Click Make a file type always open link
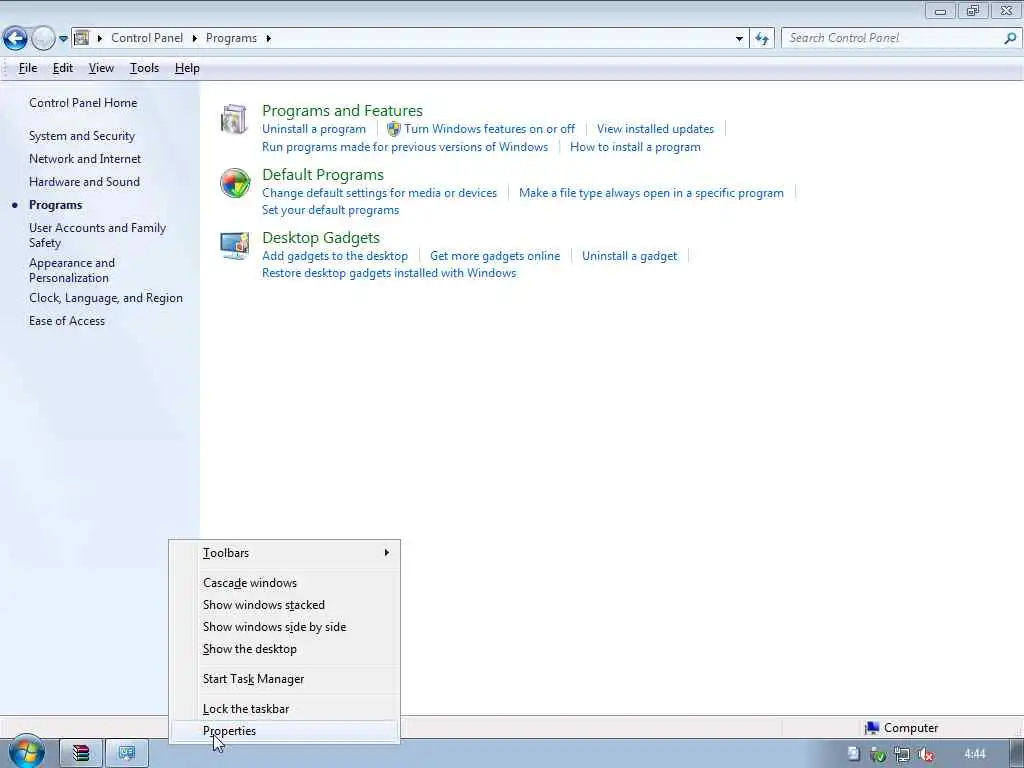Screen dimensions: 1024x768 [651, 193]
